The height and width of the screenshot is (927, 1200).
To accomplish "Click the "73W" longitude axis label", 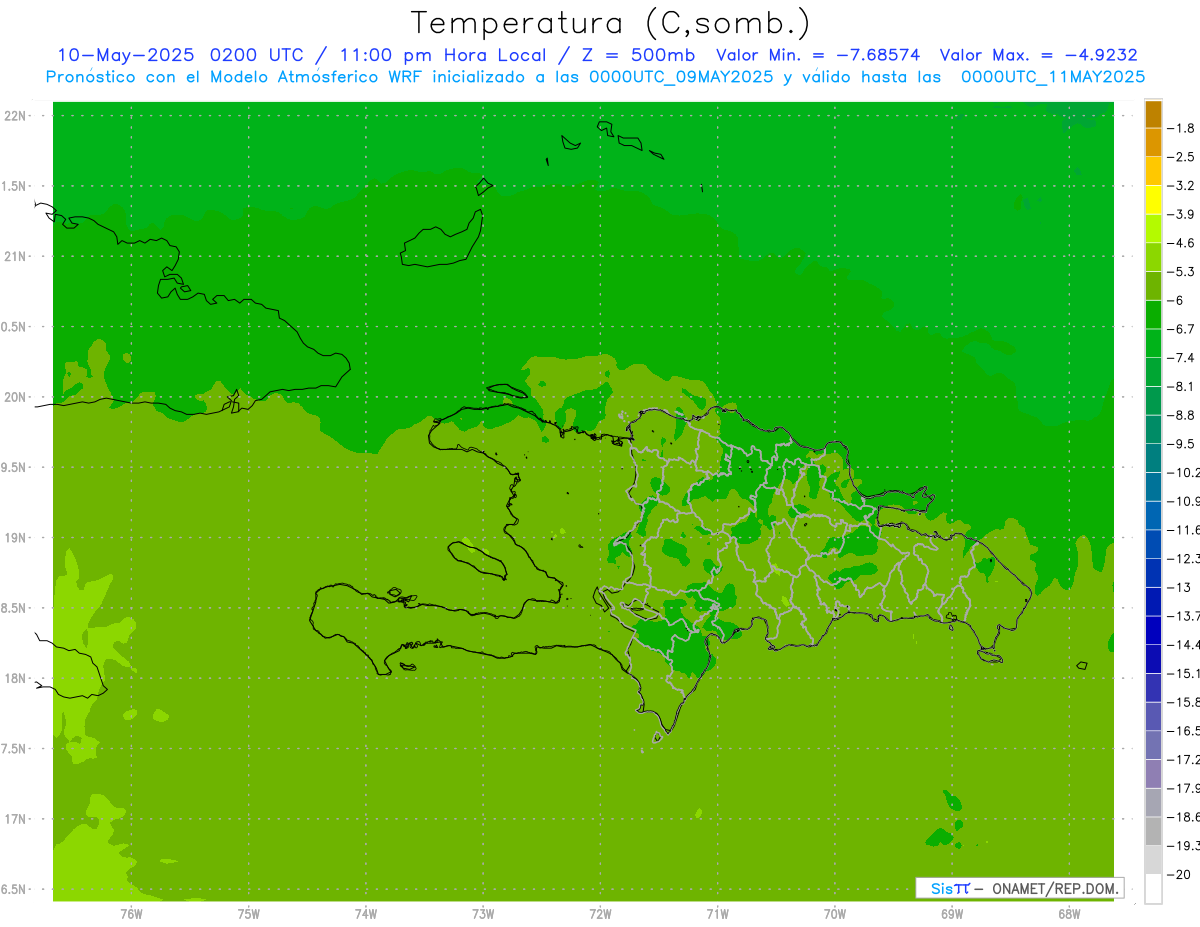I will [x=482, y=914].
